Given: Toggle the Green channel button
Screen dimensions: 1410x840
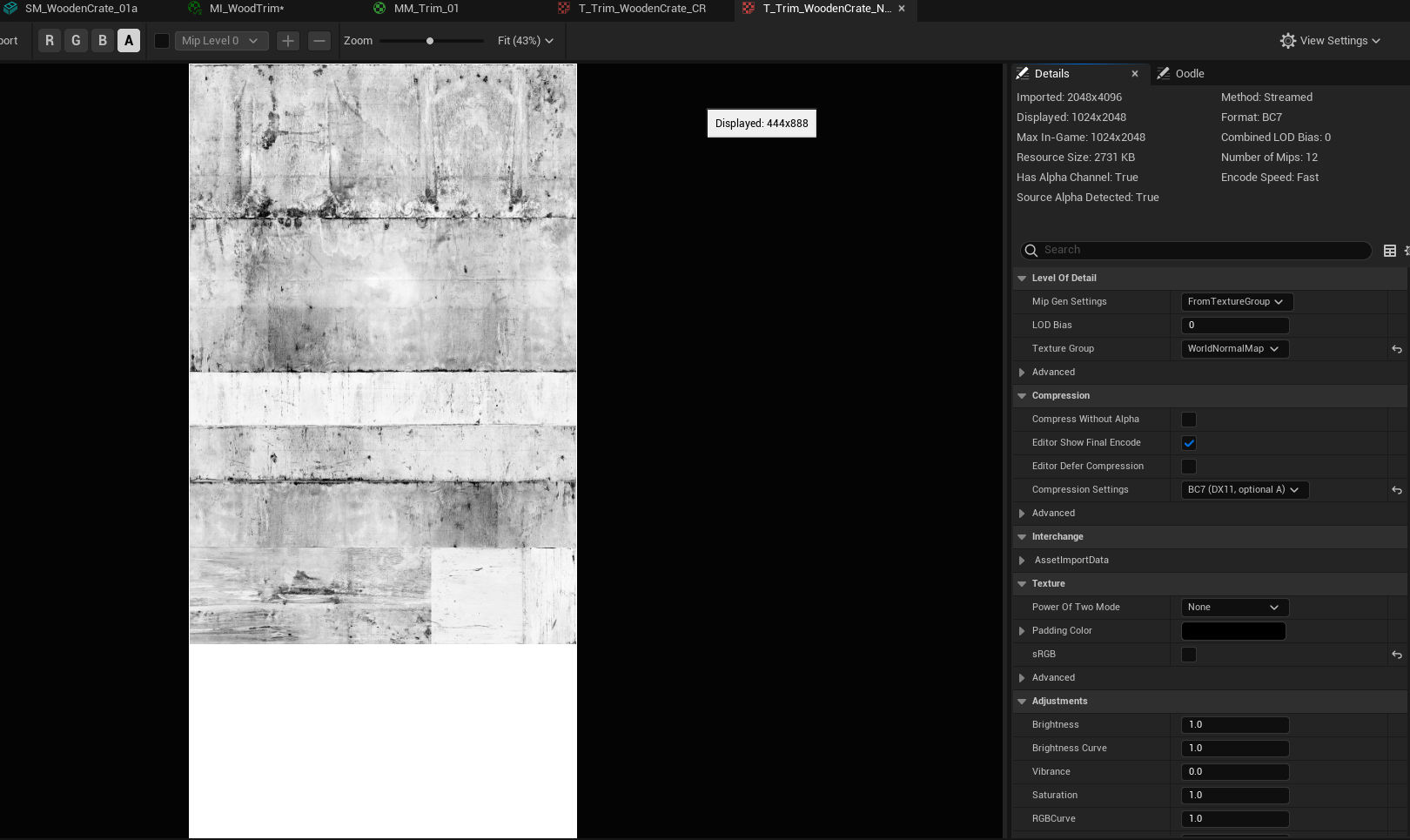Looking at the screenshot, I should click(76, 41).
